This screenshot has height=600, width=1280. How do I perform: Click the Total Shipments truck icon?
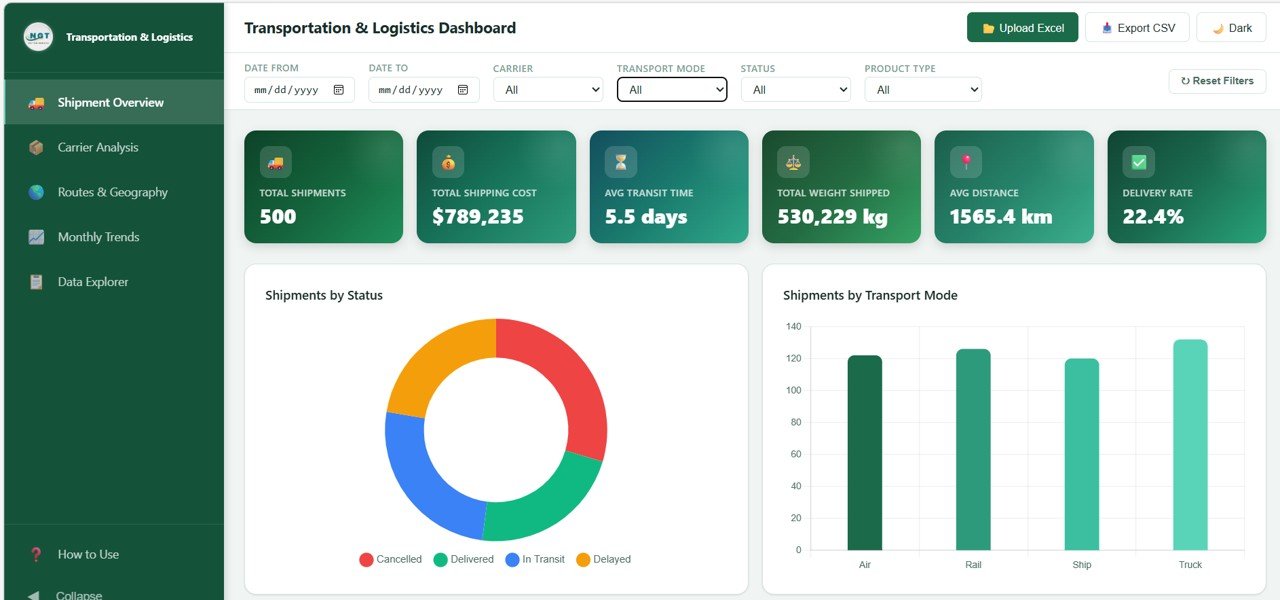[x=275, y=162]
